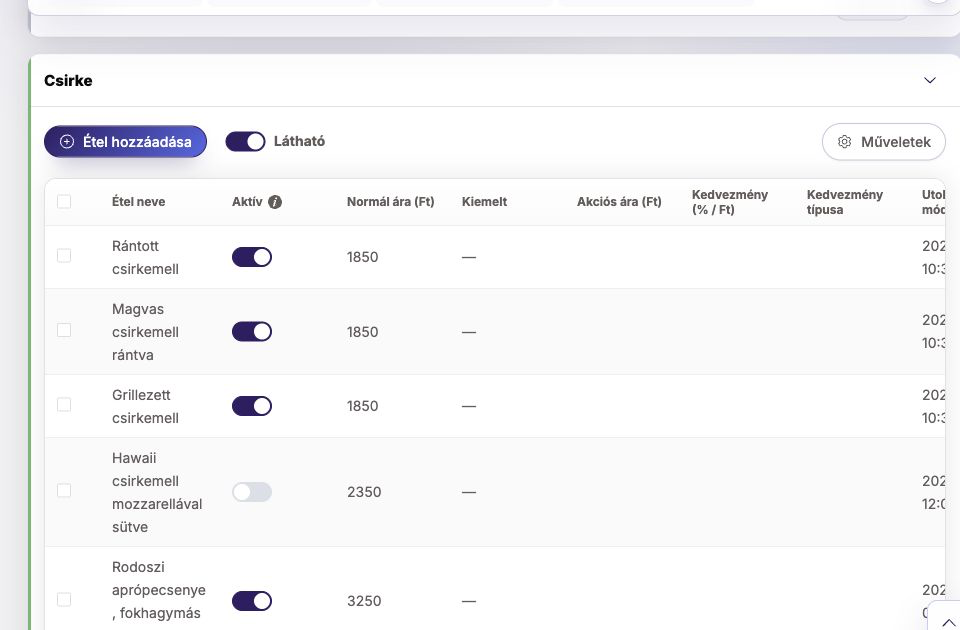Click the Aktív info icon
Image resolution: width=960 pixels, height=630 pixels.
(275, 202)
